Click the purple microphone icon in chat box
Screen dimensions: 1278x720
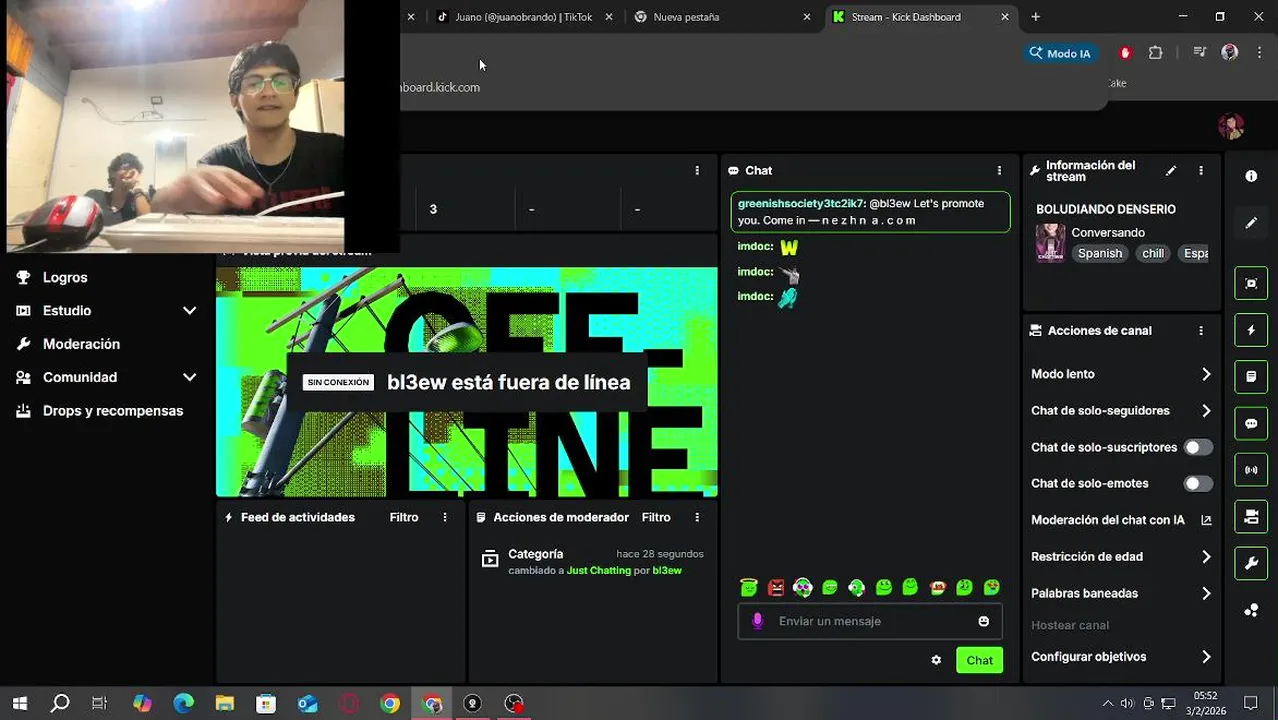[757, 621]
